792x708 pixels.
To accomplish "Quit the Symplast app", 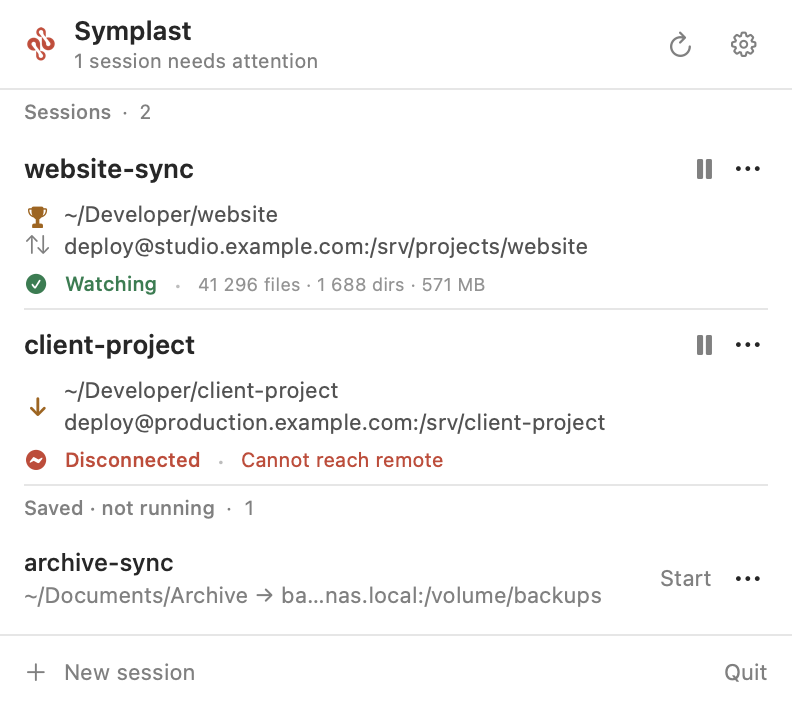I will (746, 672).
